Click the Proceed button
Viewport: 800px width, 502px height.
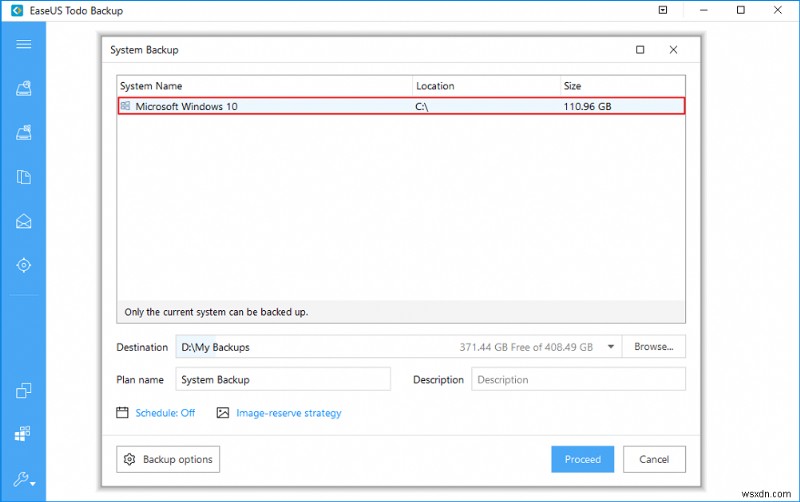(583, 459)
